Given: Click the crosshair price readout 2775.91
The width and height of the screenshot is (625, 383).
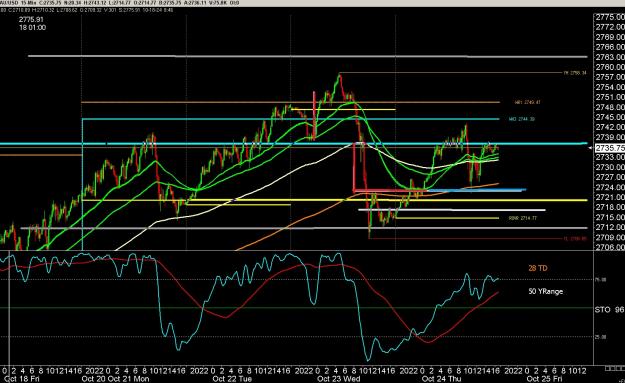Looking at the screenshot, I should click(31, 20).
